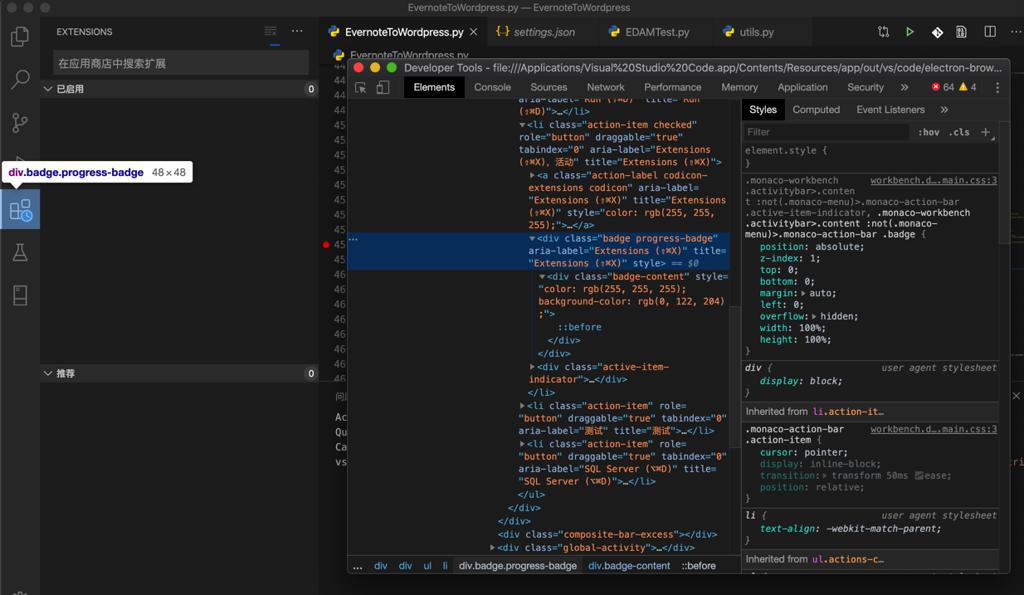Toggle the .cls class editor in Styles
This screenshot has height=595, width=1024.
(958, 132)
